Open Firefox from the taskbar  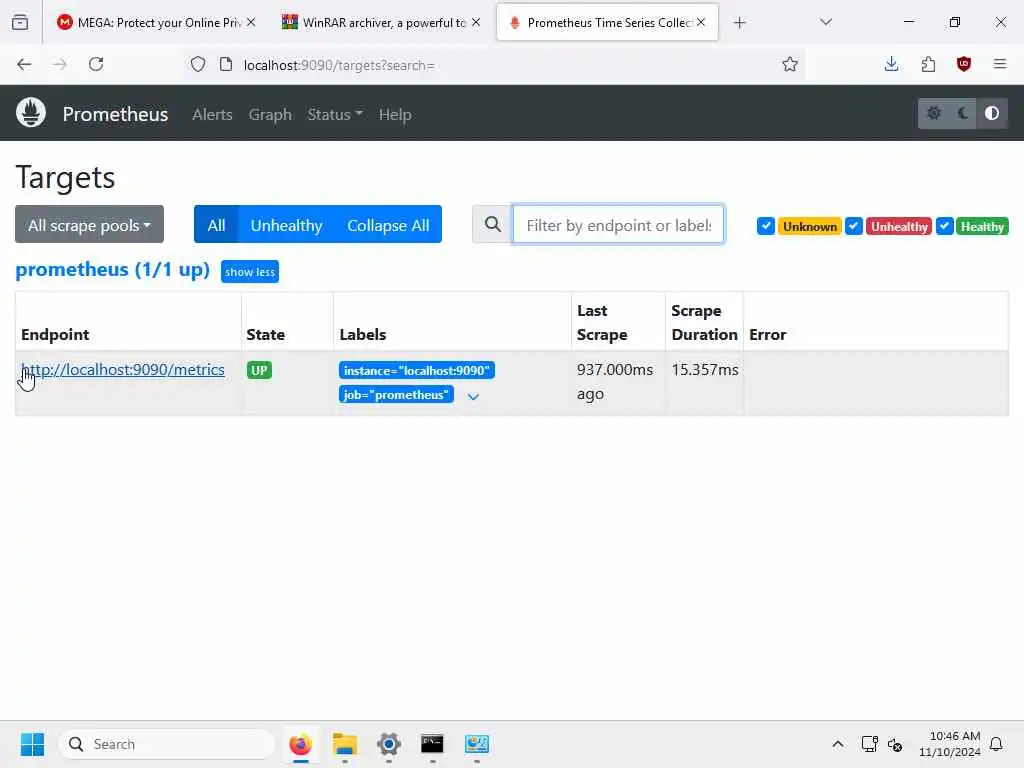pyautogui.click(x=300, y=744)
